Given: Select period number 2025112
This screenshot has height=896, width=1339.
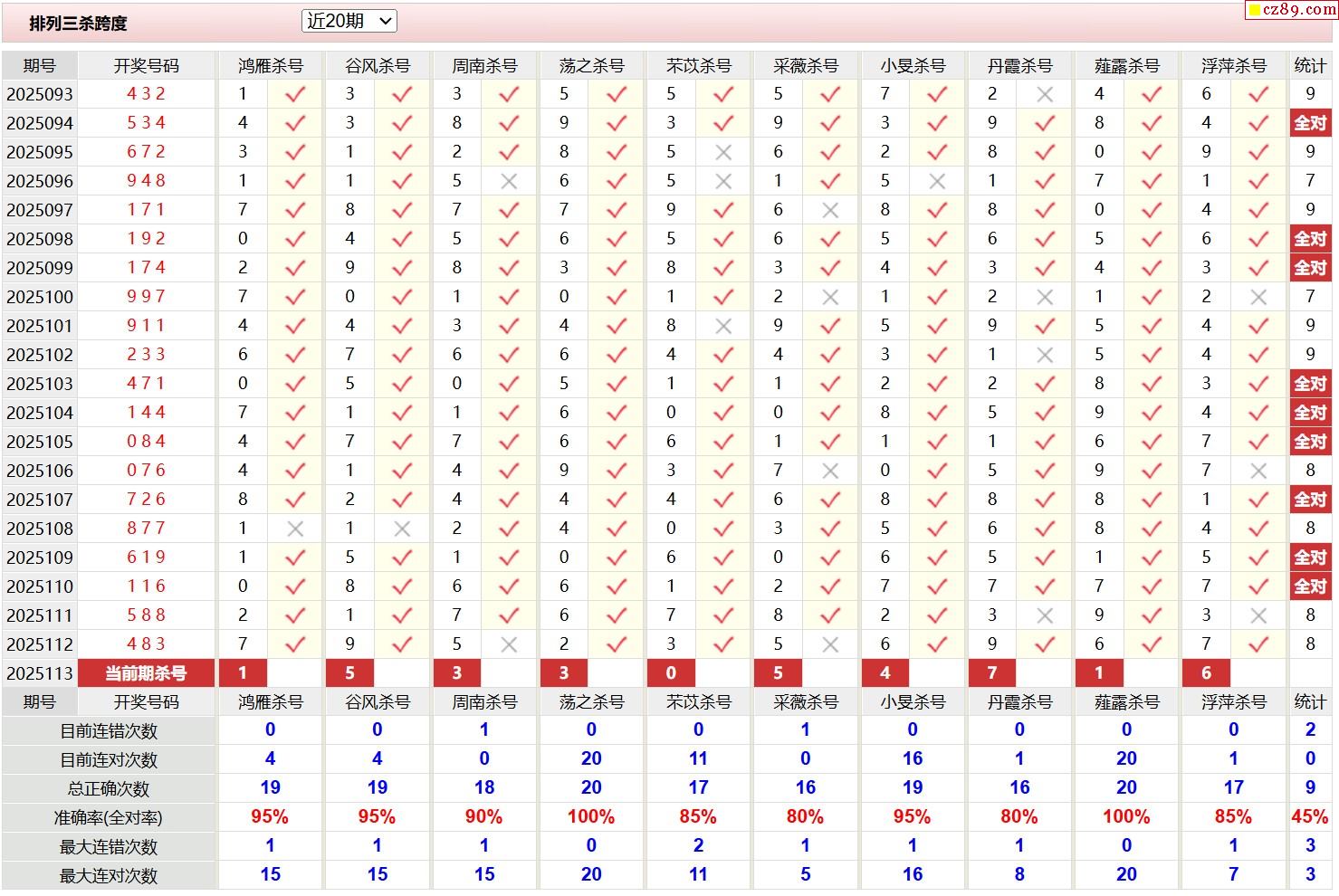Looking at the screenshot, I should click(40, 644).
